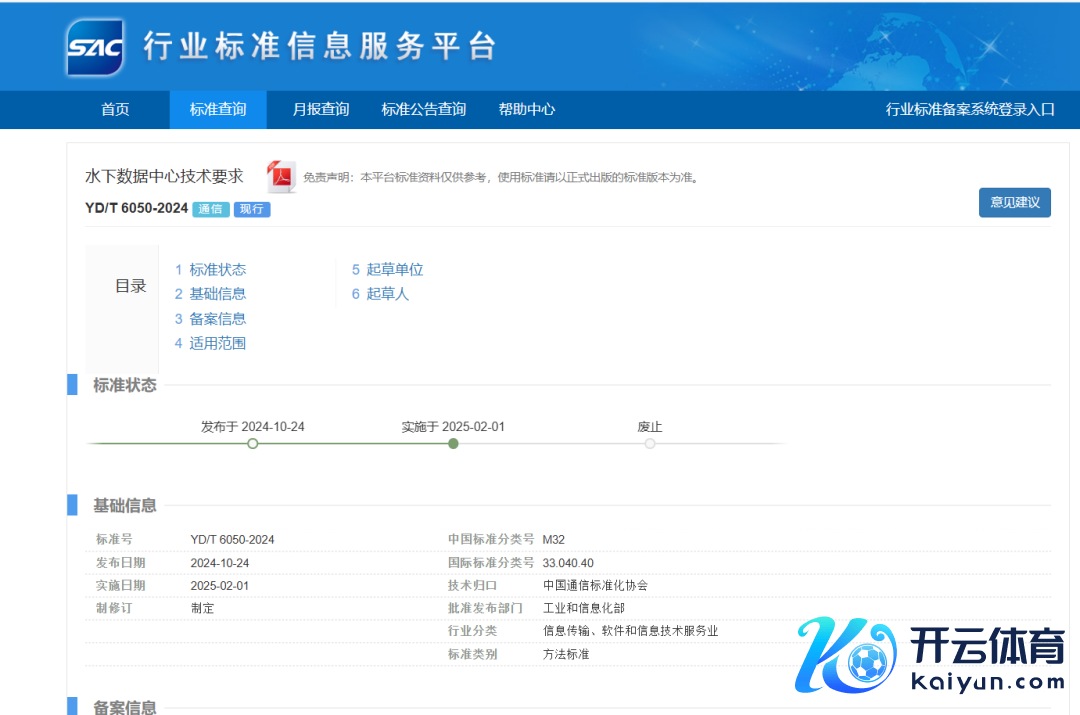This screenshot has width=1080, height=715.
Task: Open 月报查询 in navigation bar
Action: (x=321, y=110)
